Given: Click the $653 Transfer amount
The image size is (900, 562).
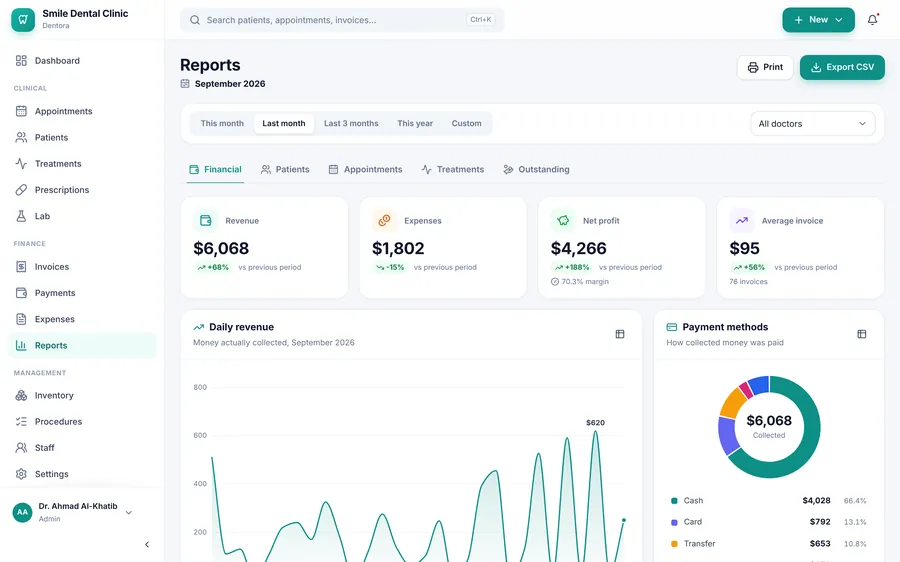Looking at the screenshot, I should coord(820,544).
